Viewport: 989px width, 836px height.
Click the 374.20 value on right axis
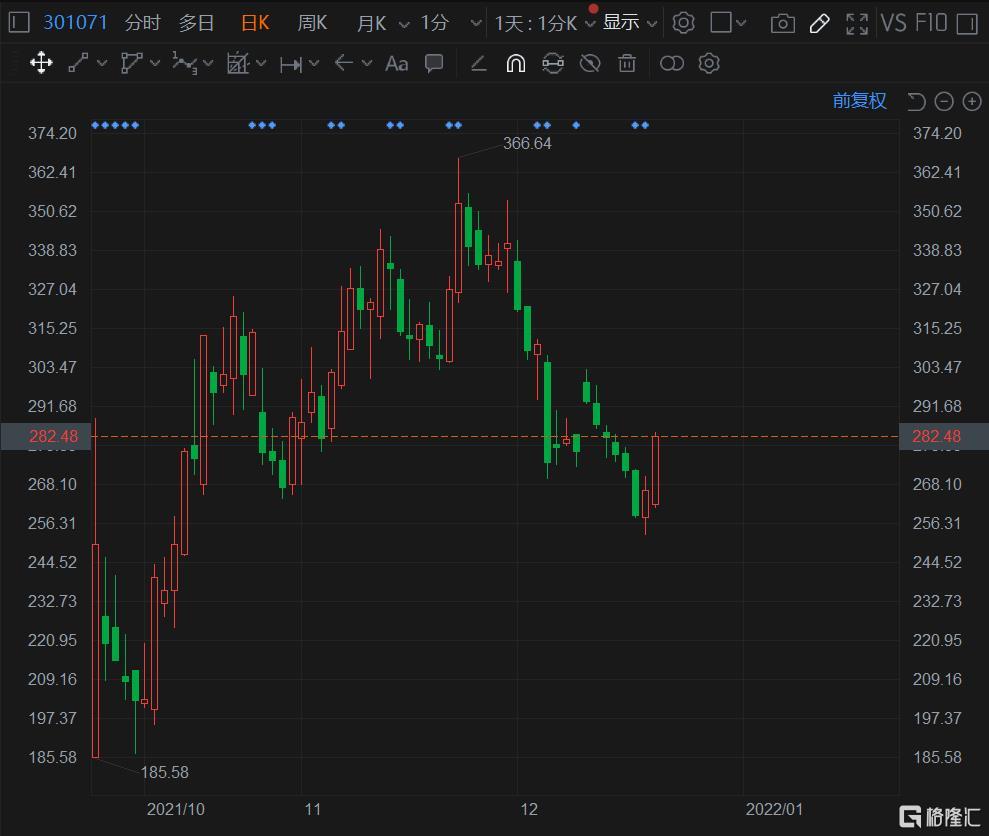(x=937, y=133)
